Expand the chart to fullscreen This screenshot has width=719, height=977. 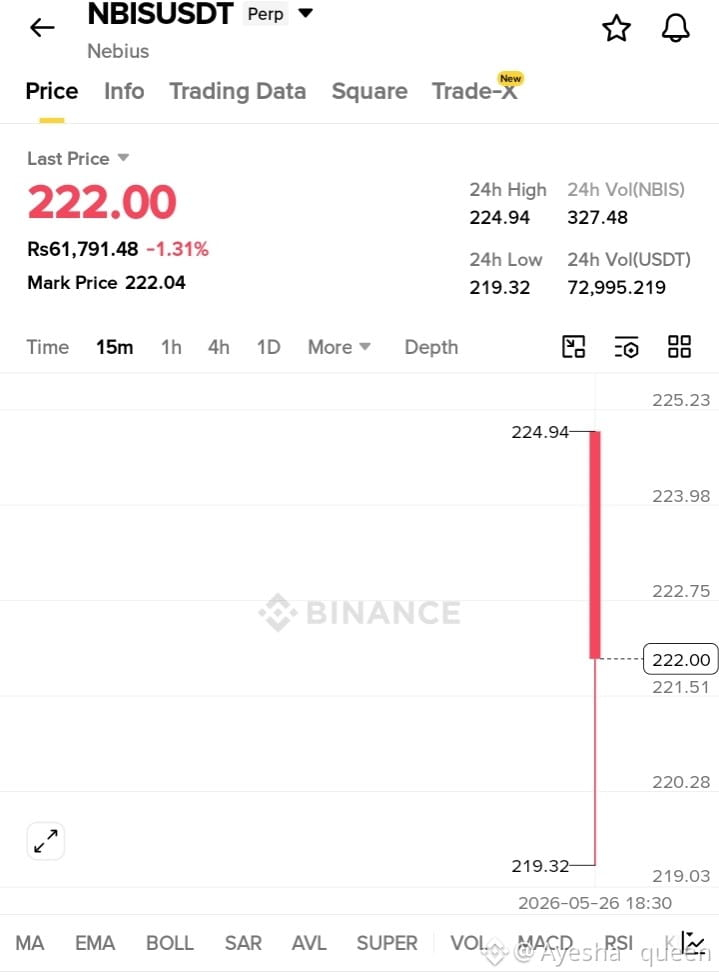46,841
